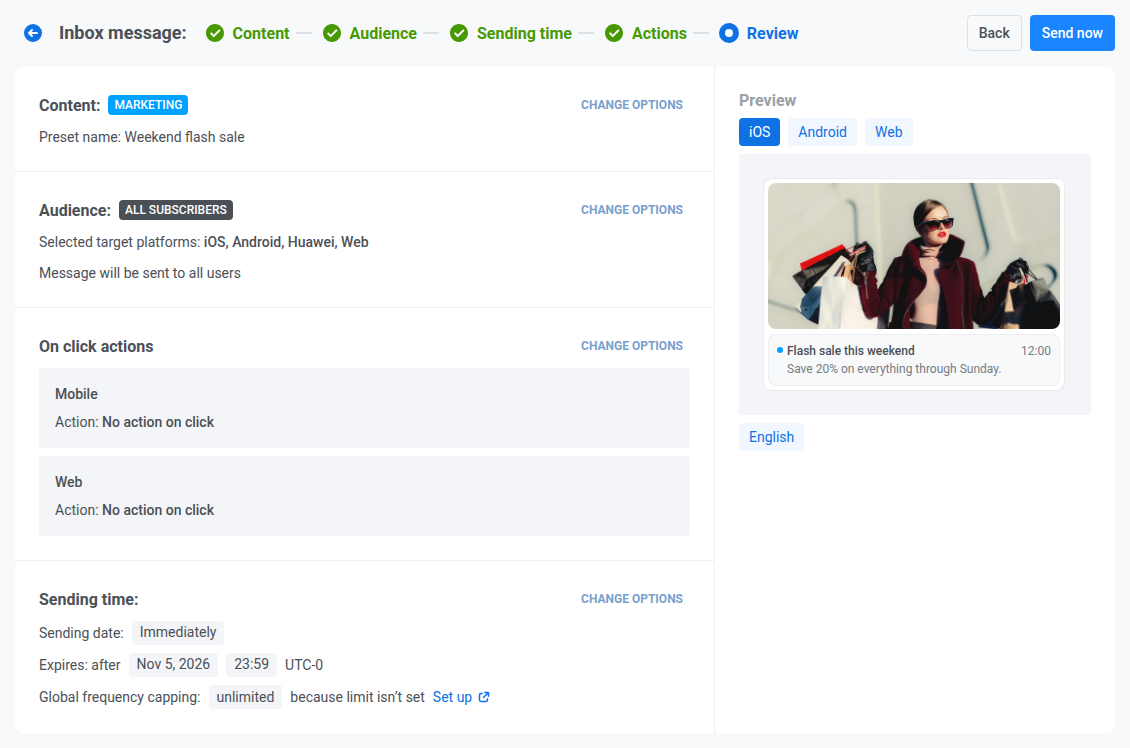This screenshot has width=1130, height=748.
Task: Open the Set up external link icon
Action: [484, 697]
